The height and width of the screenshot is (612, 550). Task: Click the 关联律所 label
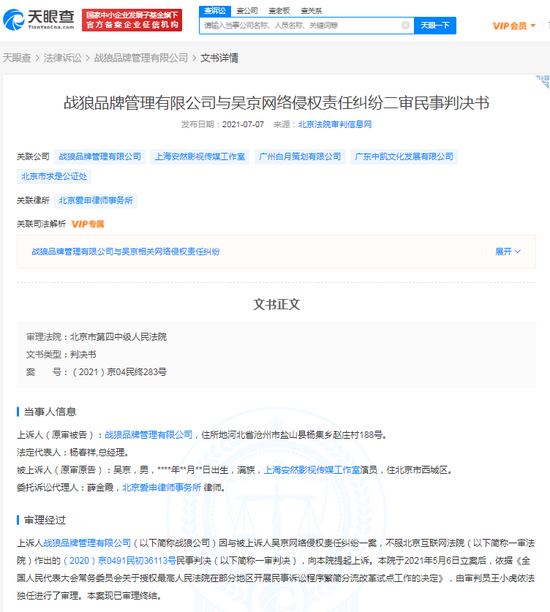coord(33,201)
